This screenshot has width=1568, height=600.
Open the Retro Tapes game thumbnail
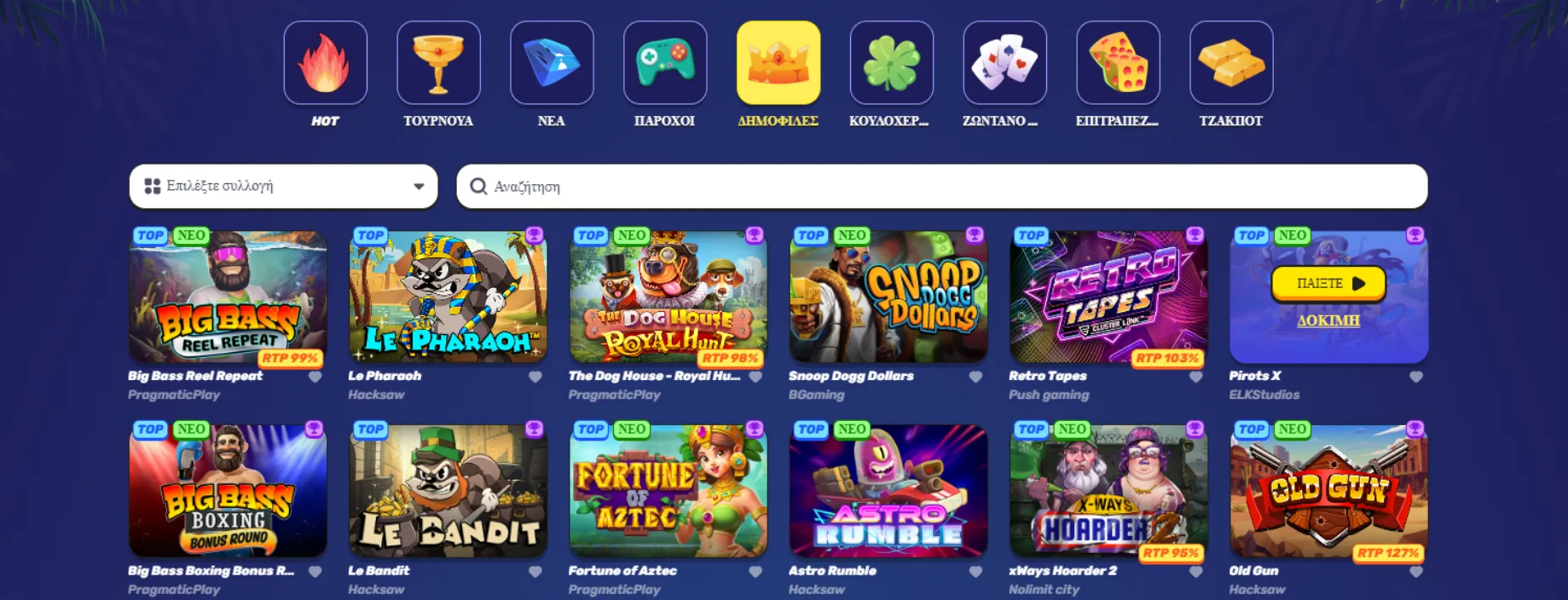coord(1108,297)
